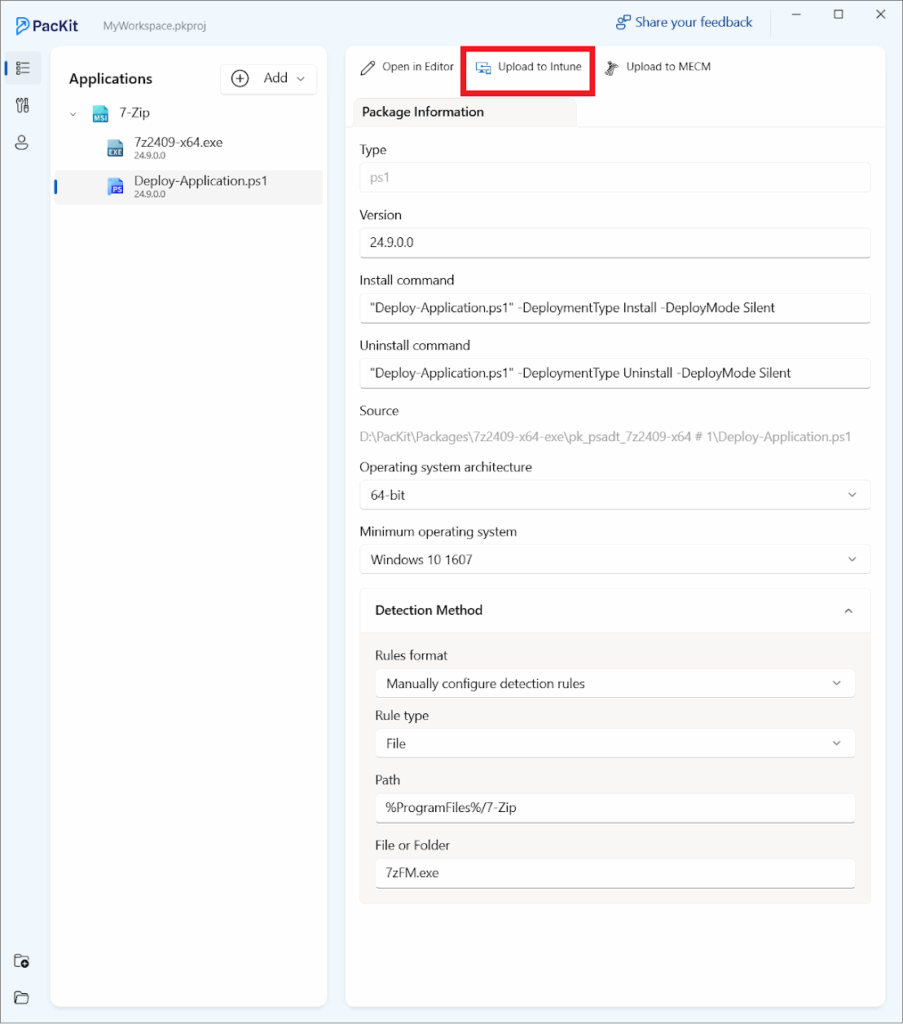Viewport: 903px width, 1024px height.
Task: Select 7z2409-x64.exe in the tree
Action: [178, 143]
